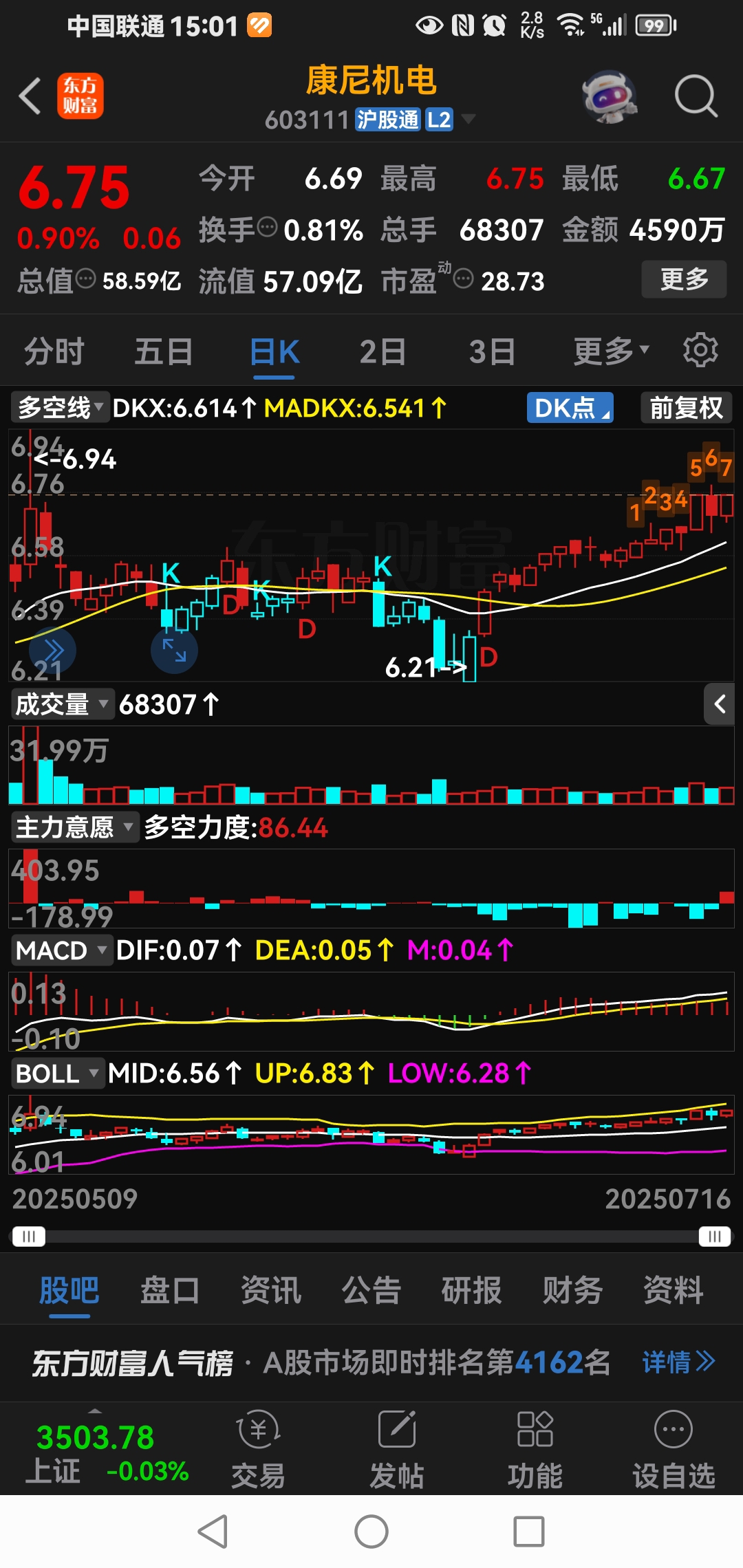This screenshot has height=1568, width=743.
Task: Toggle the 前复权 adjustment button
Action: coord(687,408)
